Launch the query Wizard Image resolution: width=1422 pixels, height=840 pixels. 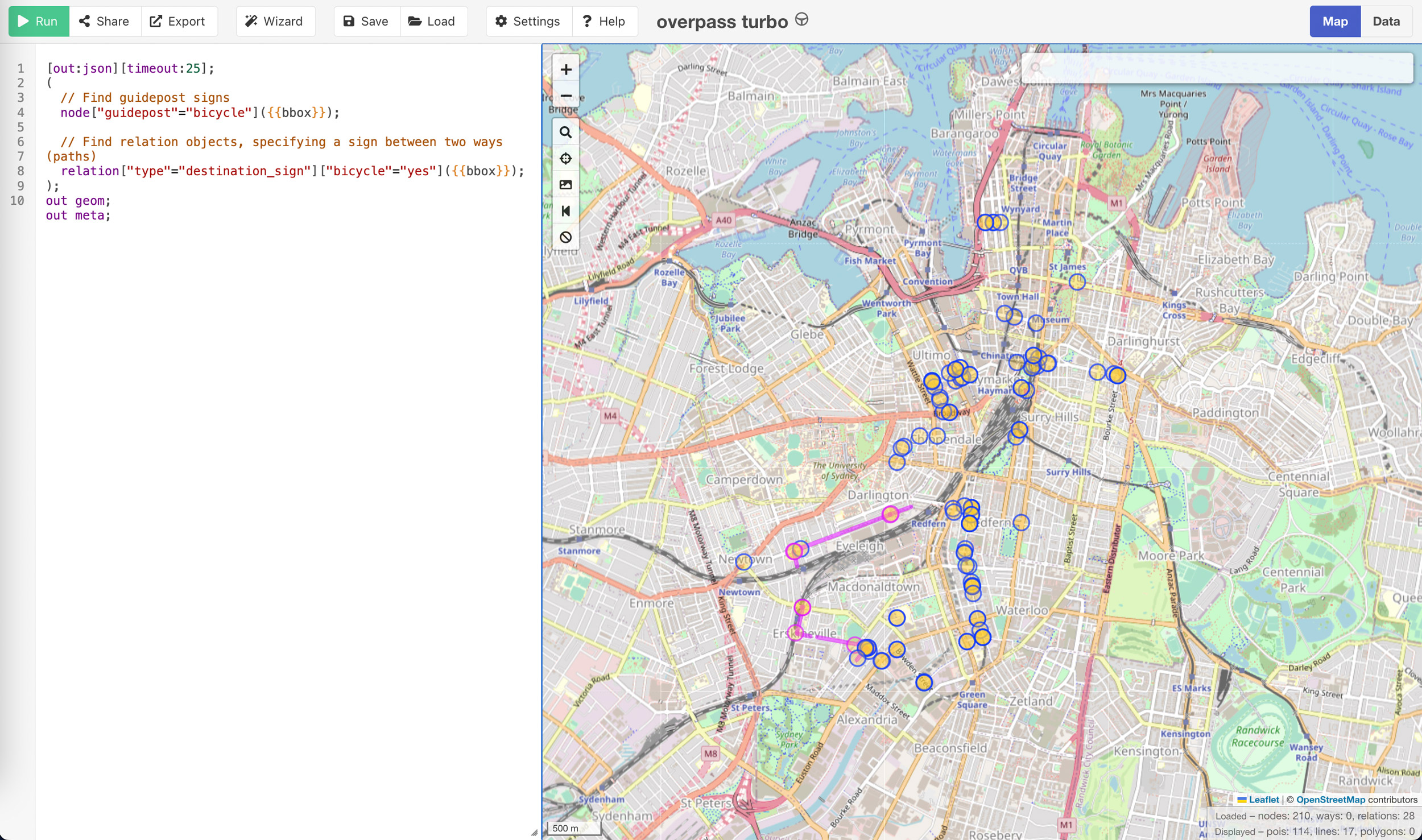coord(275,21)
